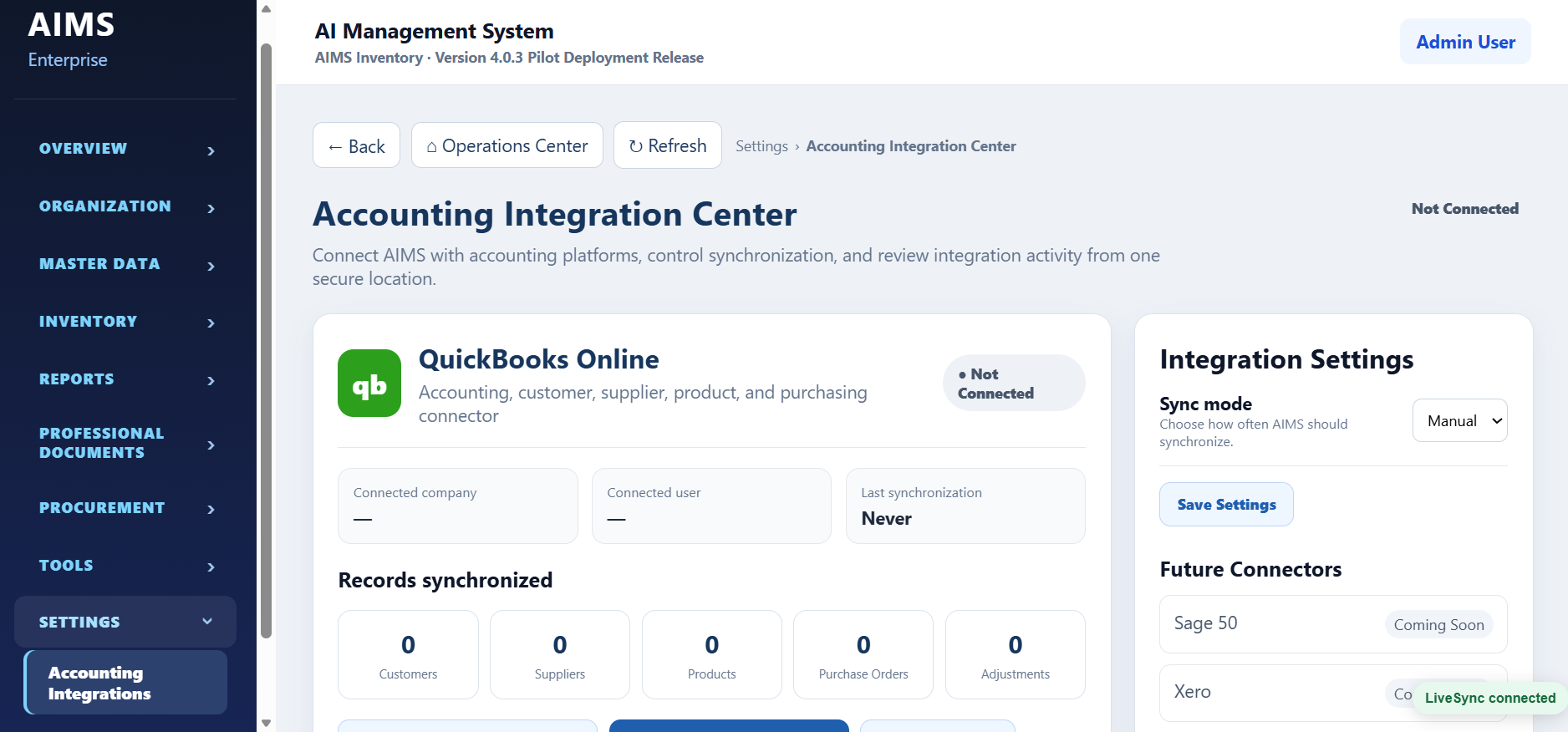Expand the Reports sidebar section
The height and width of the screenshot is (732, 1568).
(125, 379)
